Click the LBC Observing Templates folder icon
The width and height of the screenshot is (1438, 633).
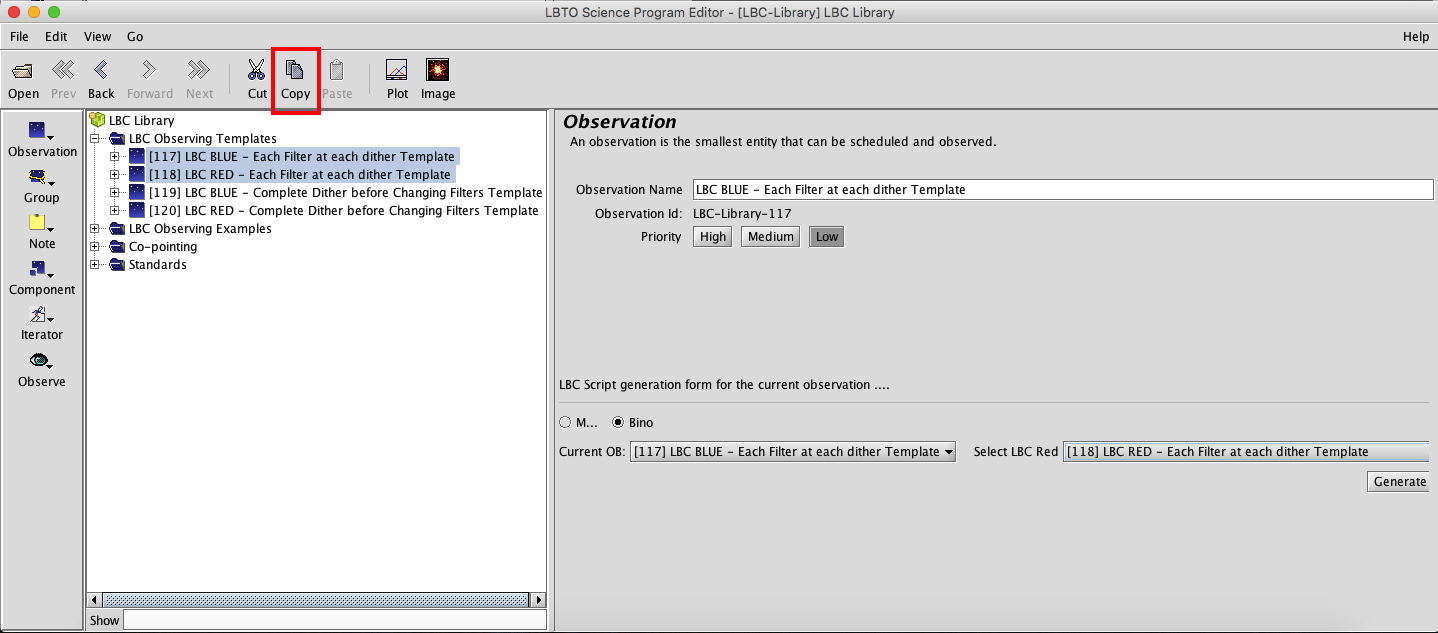click(x=117, y=138)
